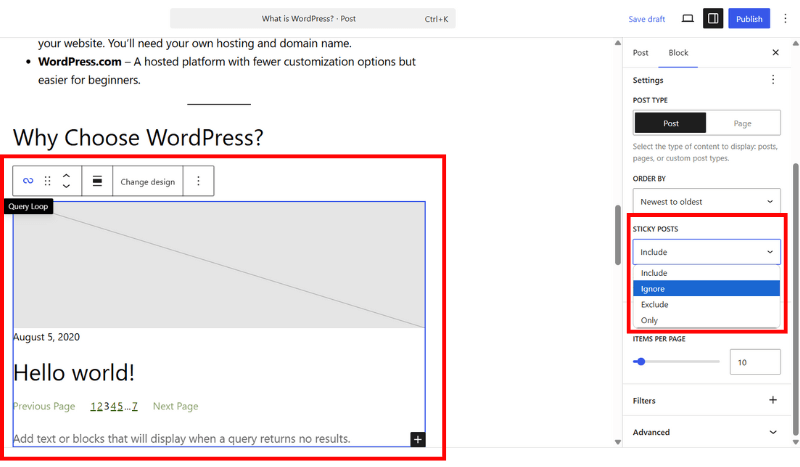Screen dimensions: 800x467
Task: Click the items per page slider handle
Action: pyautogui.click(x=641, y=362)
